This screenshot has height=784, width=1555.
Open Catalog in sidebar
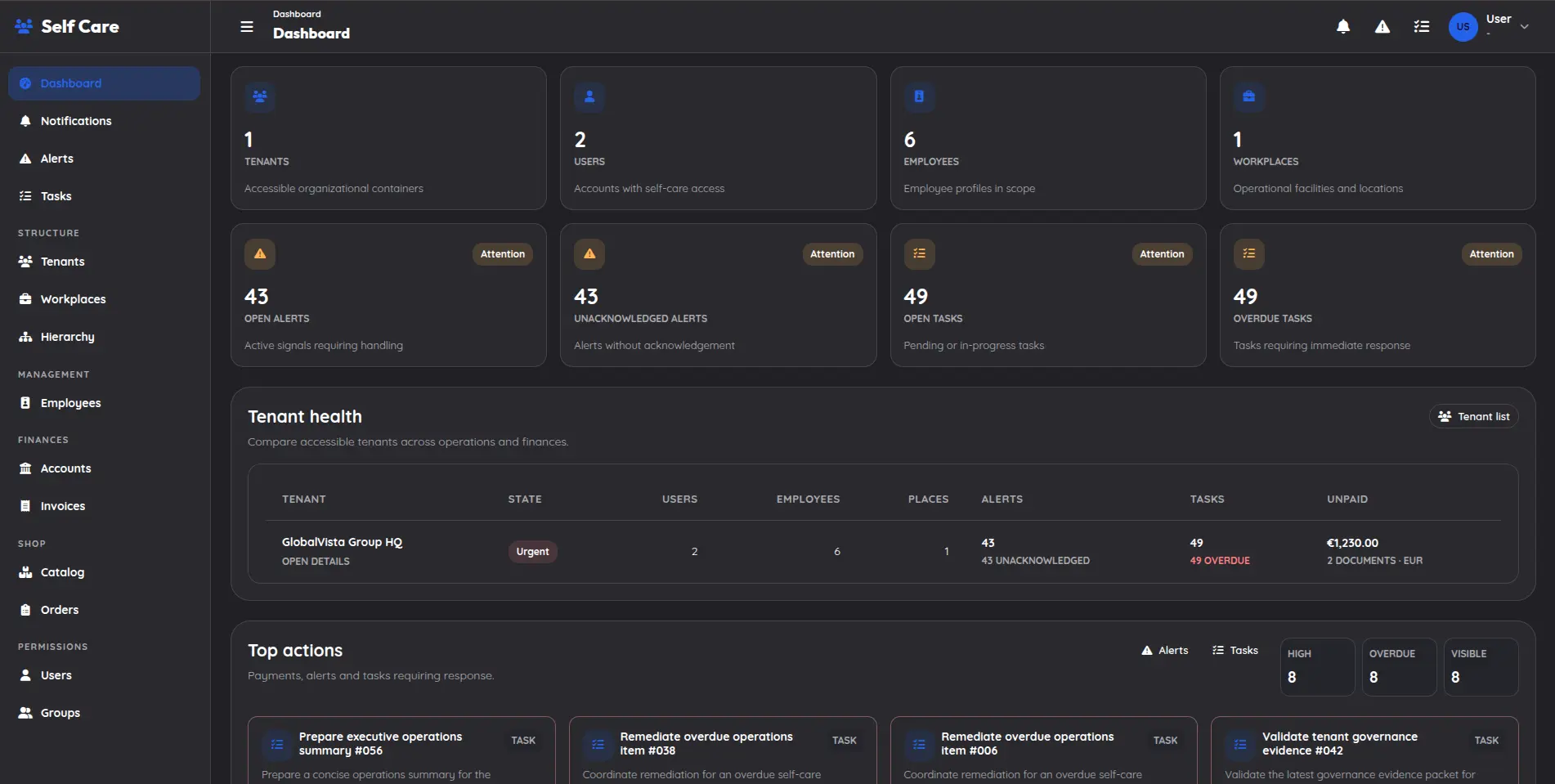[x=104, y=572]
